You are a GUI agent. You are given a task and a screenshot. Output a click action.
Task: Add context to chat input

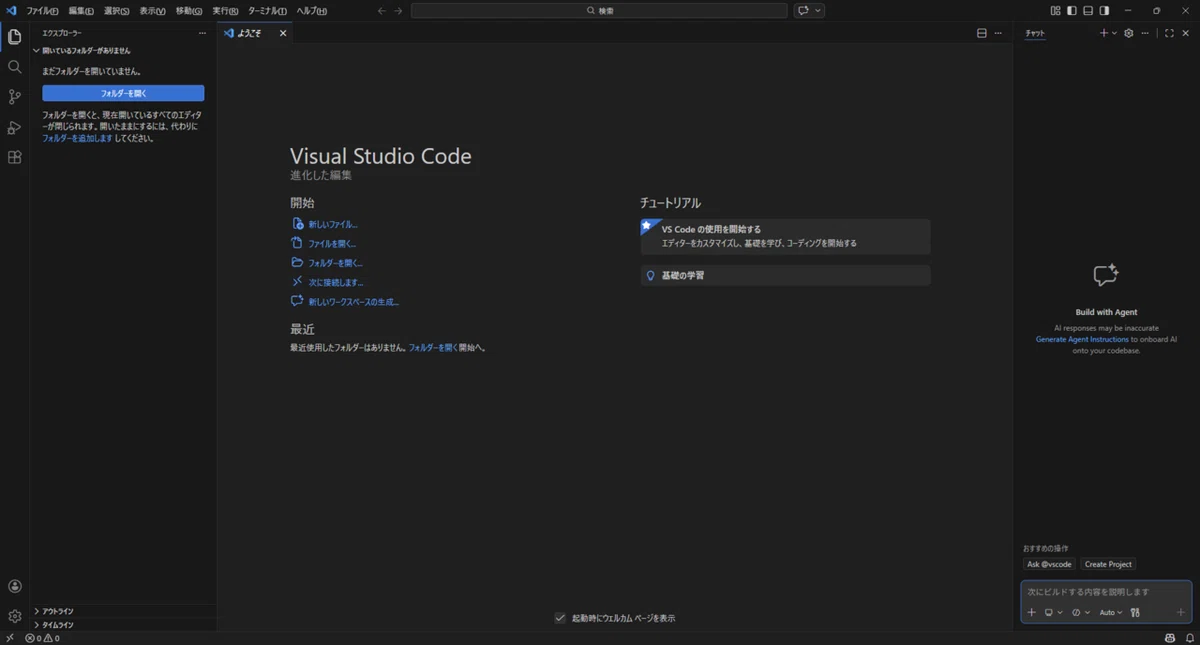1032,612
